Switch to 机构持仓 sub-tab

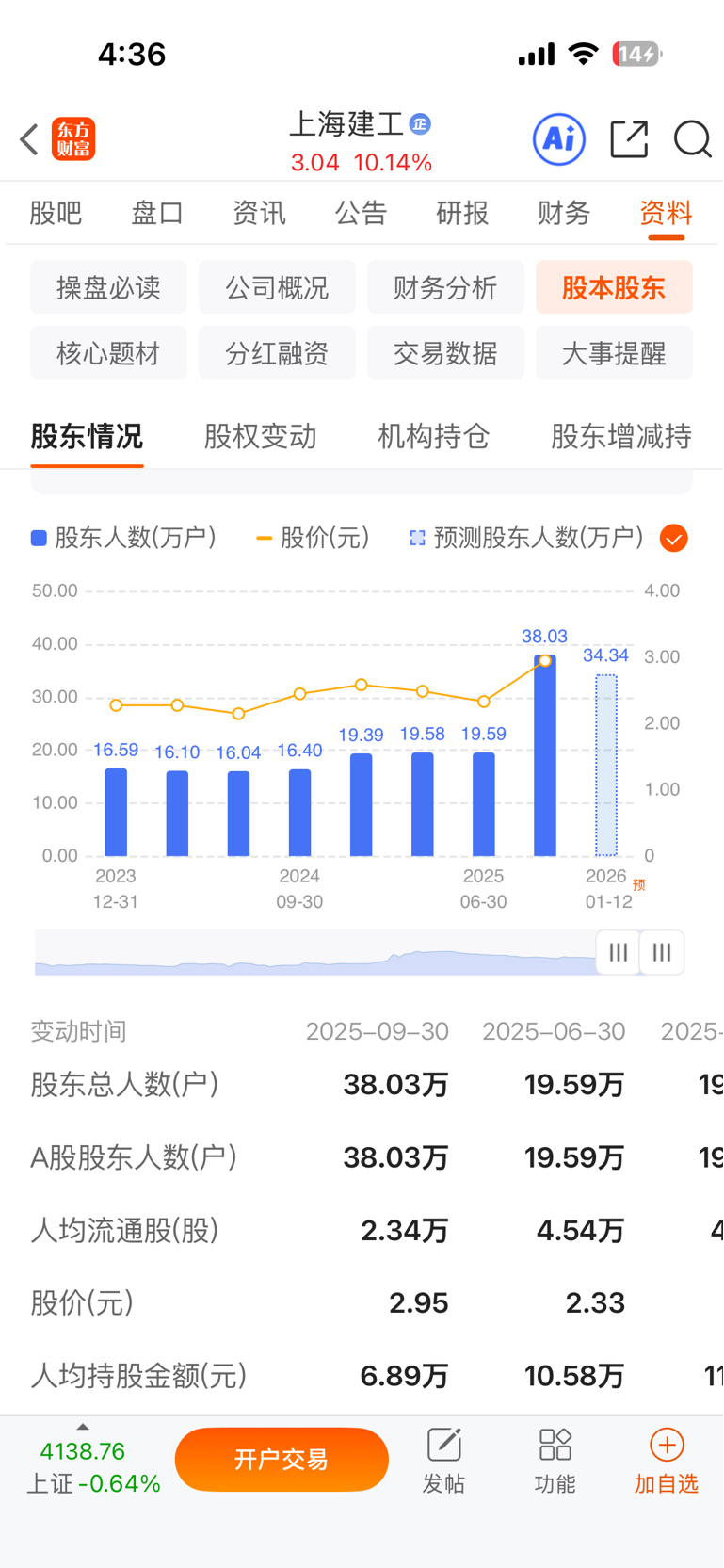click(x=433, y=436)
